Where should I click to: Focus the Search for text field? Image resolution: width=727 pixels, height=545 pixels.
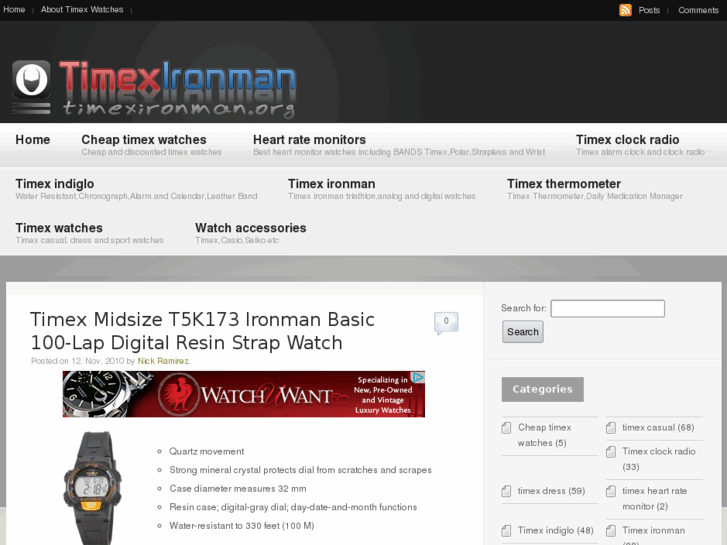[x=607, y=308]
